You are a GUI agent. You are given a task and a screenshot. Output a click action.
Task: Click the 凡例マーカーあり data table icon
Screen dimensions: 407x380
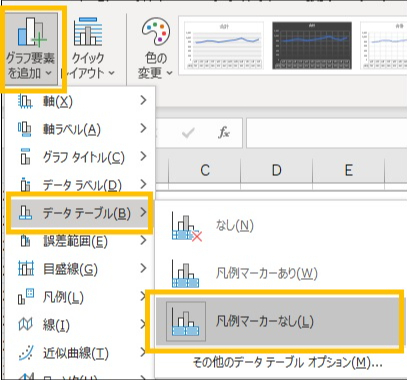pyautogui.click(x=185, y=273)
